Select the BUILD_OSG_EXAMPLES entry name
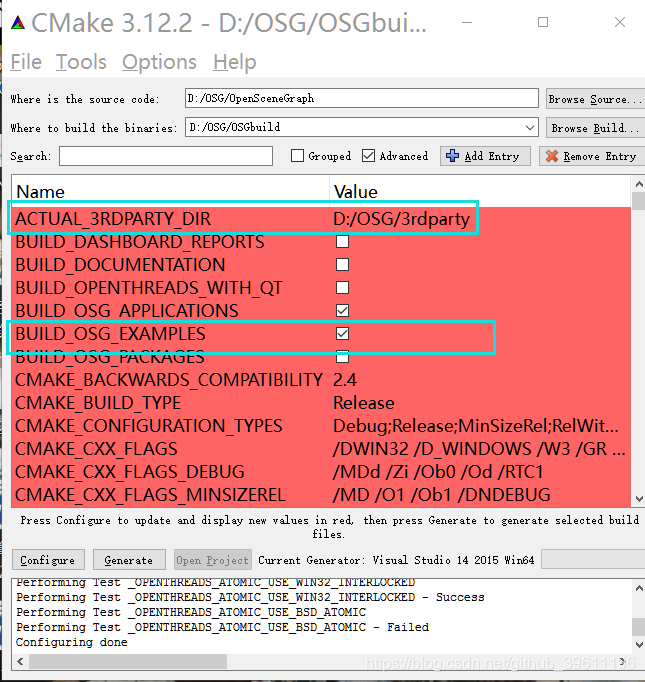The width and height of the screenshot is (645, 682). pyautogui.click(x=110, y=334)
